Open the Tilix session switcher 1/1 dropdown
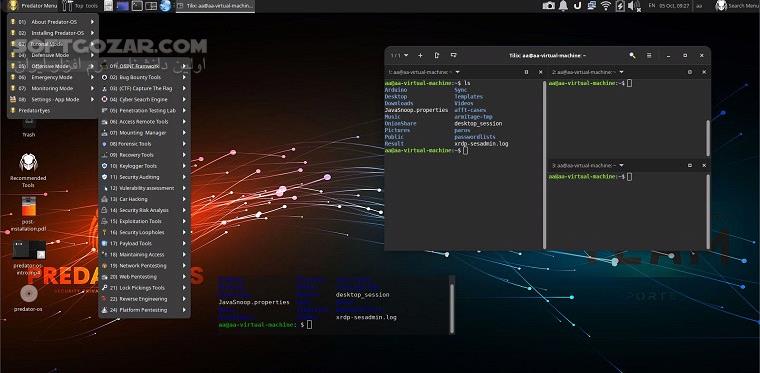The width and height of the screenshot is (760, 373). tap(399, 55)
